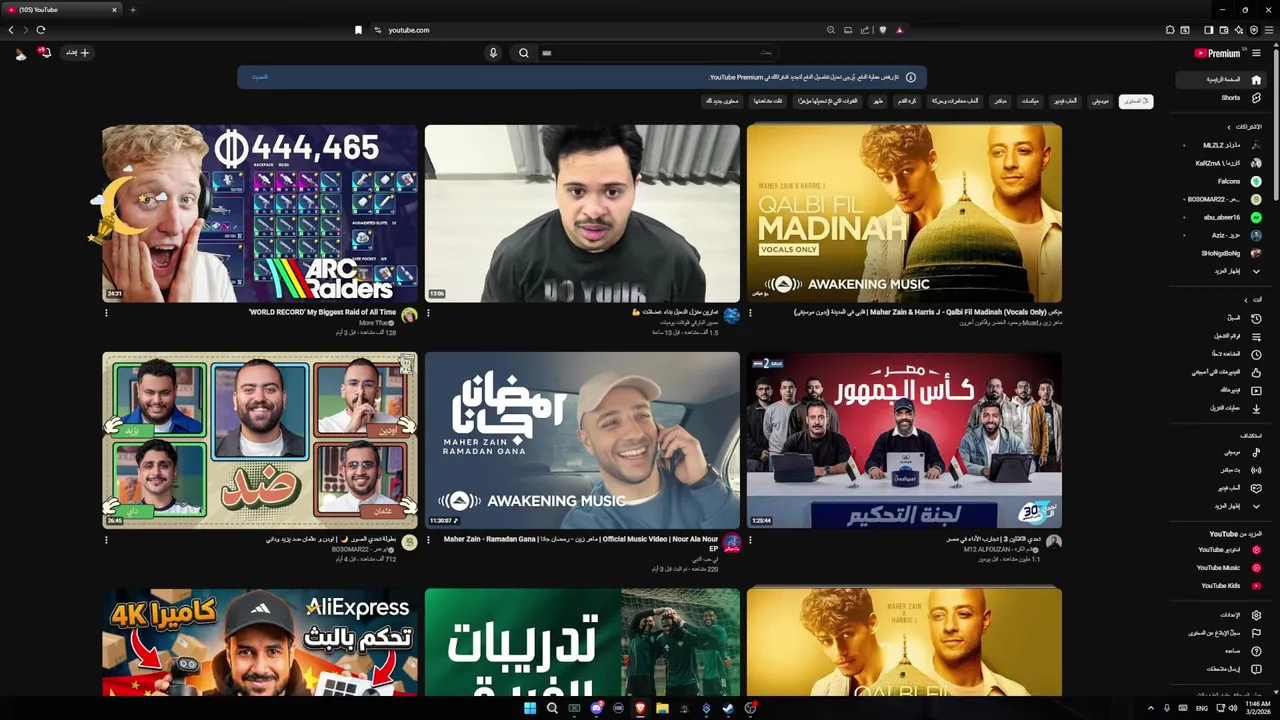1280x720 pixels.
Task: Open the account avatar menu
Action: coord(21,53)
